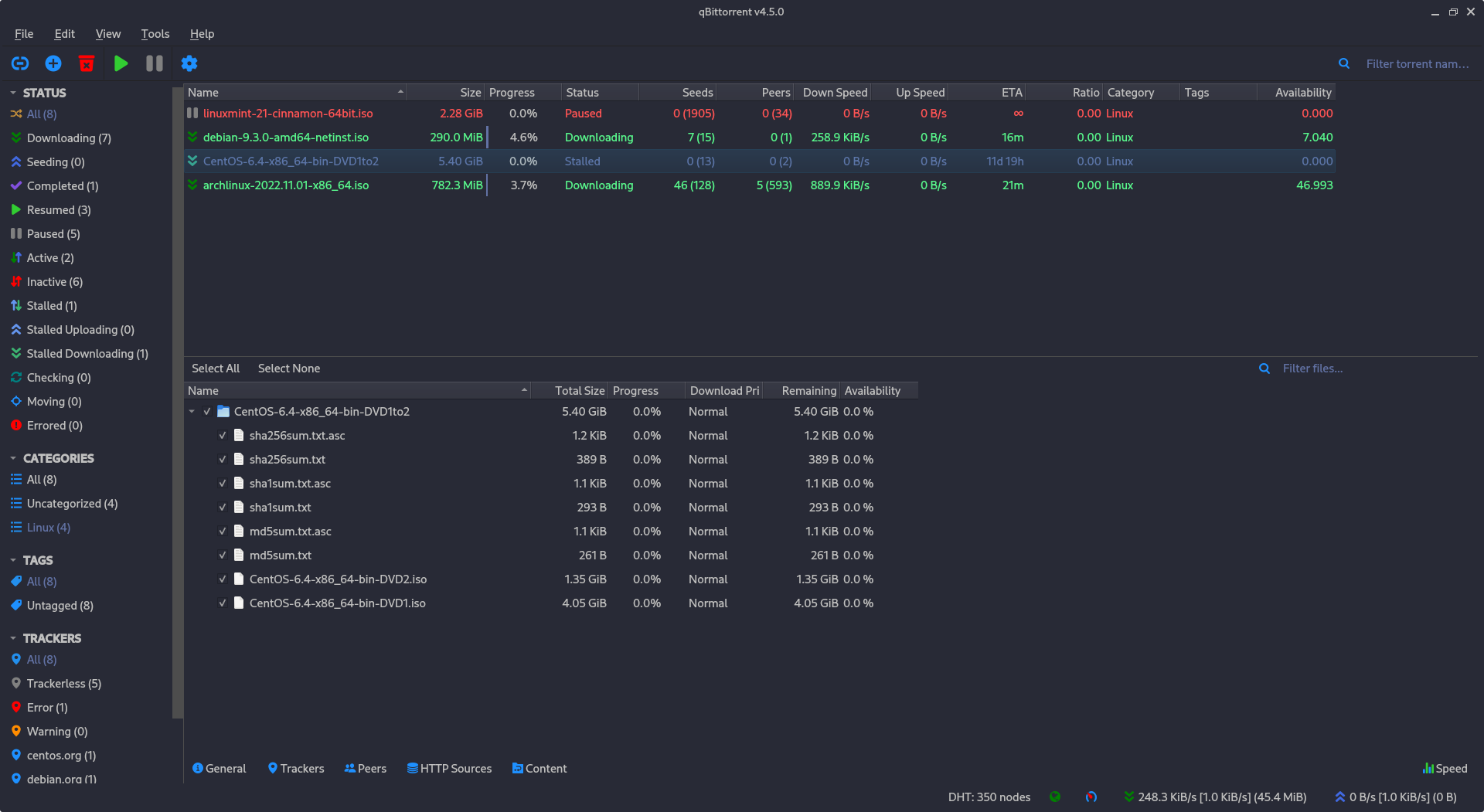Click the Select None button
The height and width of the screenshot is (812, 1484).
(289, 369)
